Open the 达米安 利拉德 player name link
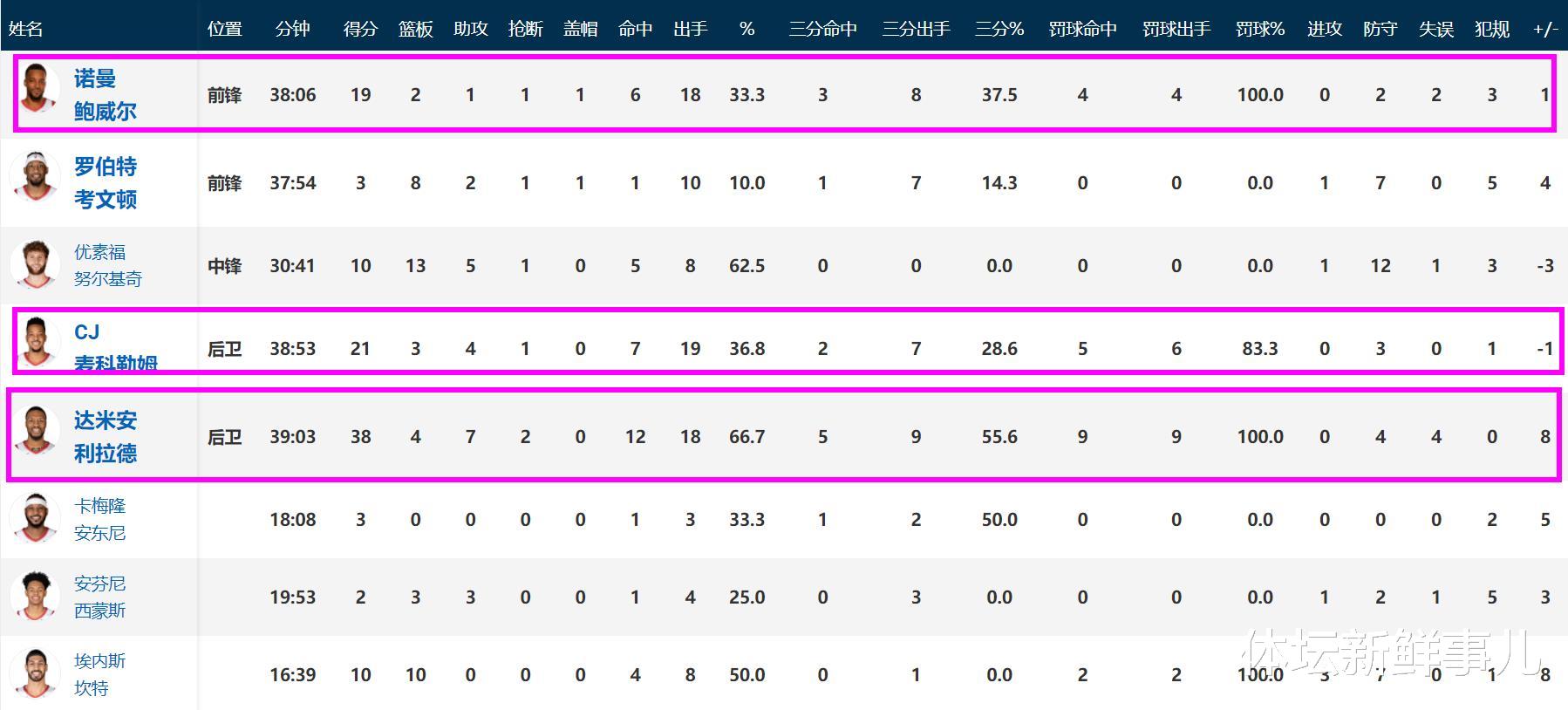1568x710 pixels. point(105,437)
